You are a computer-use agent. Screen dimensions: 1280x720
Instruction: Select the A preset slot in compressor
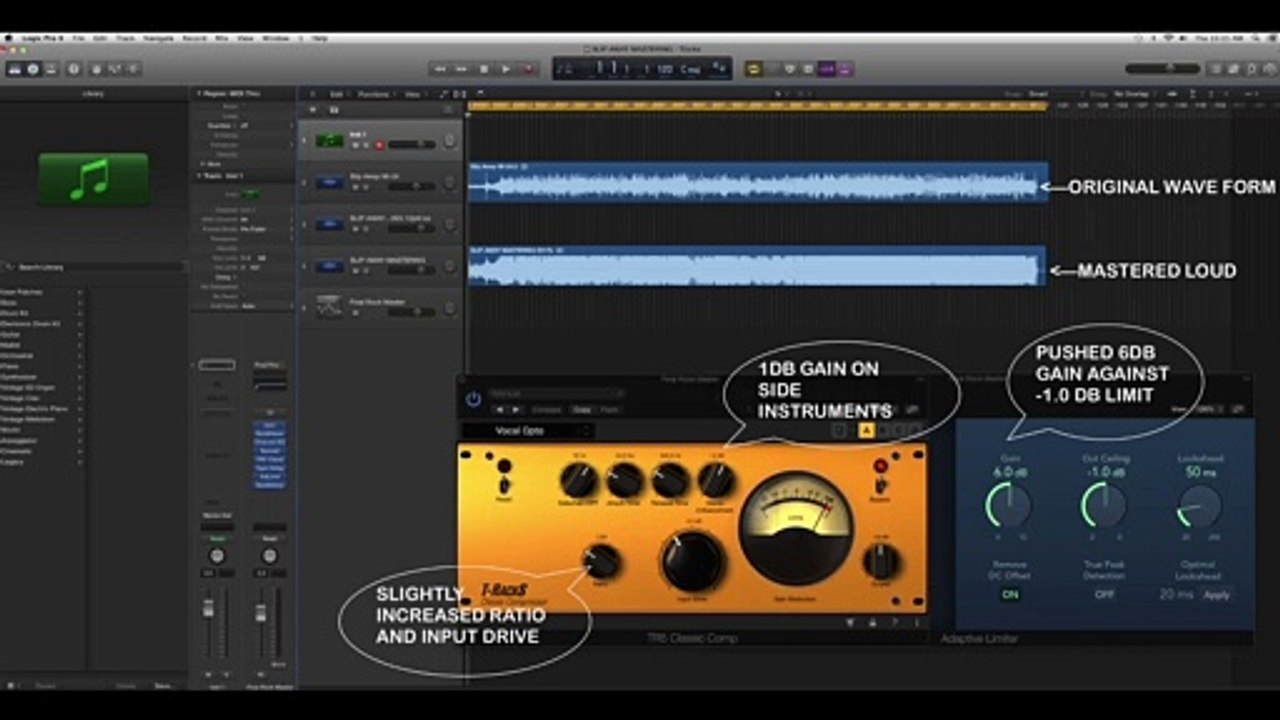[866, 430]
